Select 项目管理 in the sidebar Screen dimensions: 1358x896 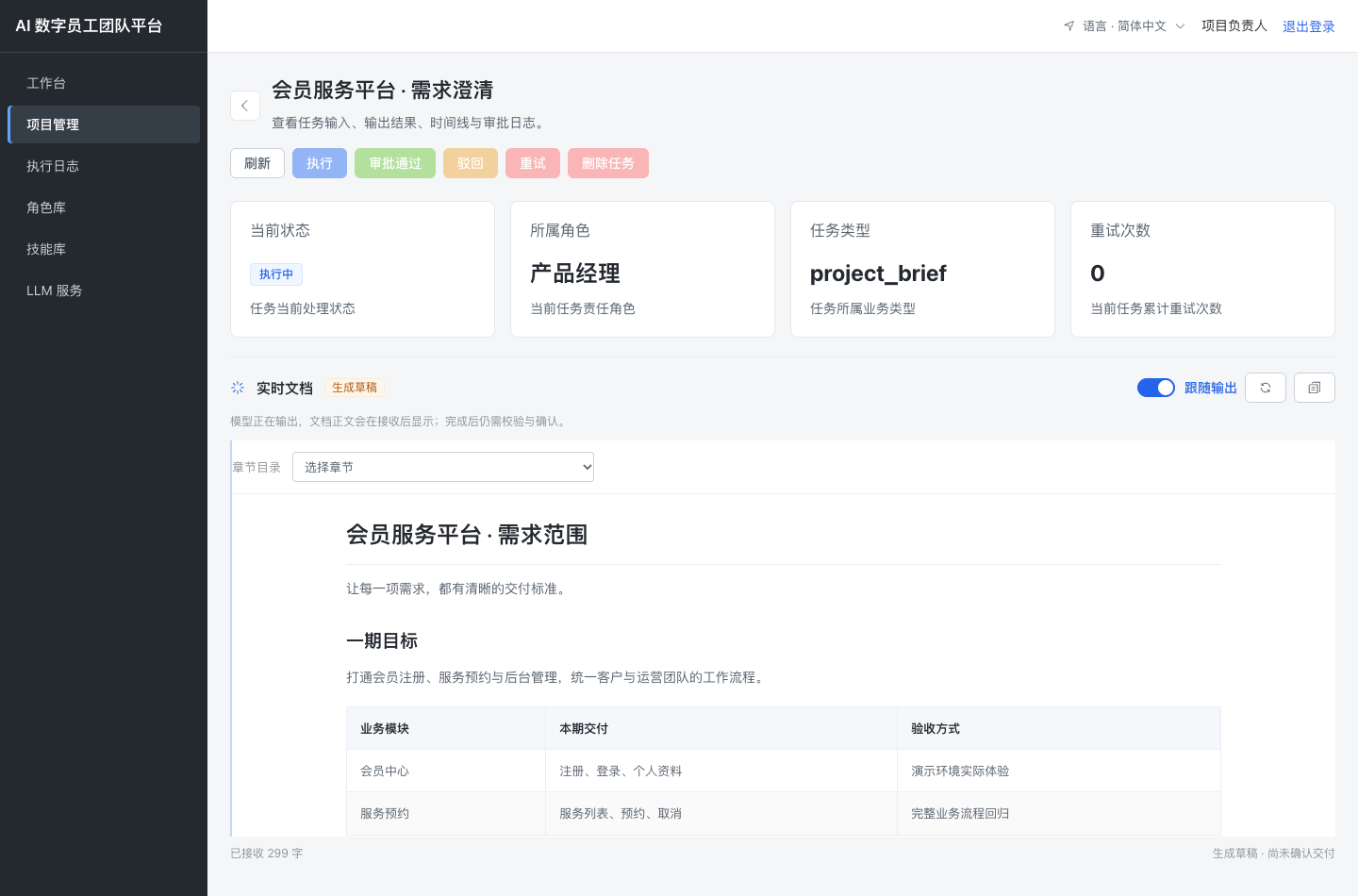[x=104, y=124]
